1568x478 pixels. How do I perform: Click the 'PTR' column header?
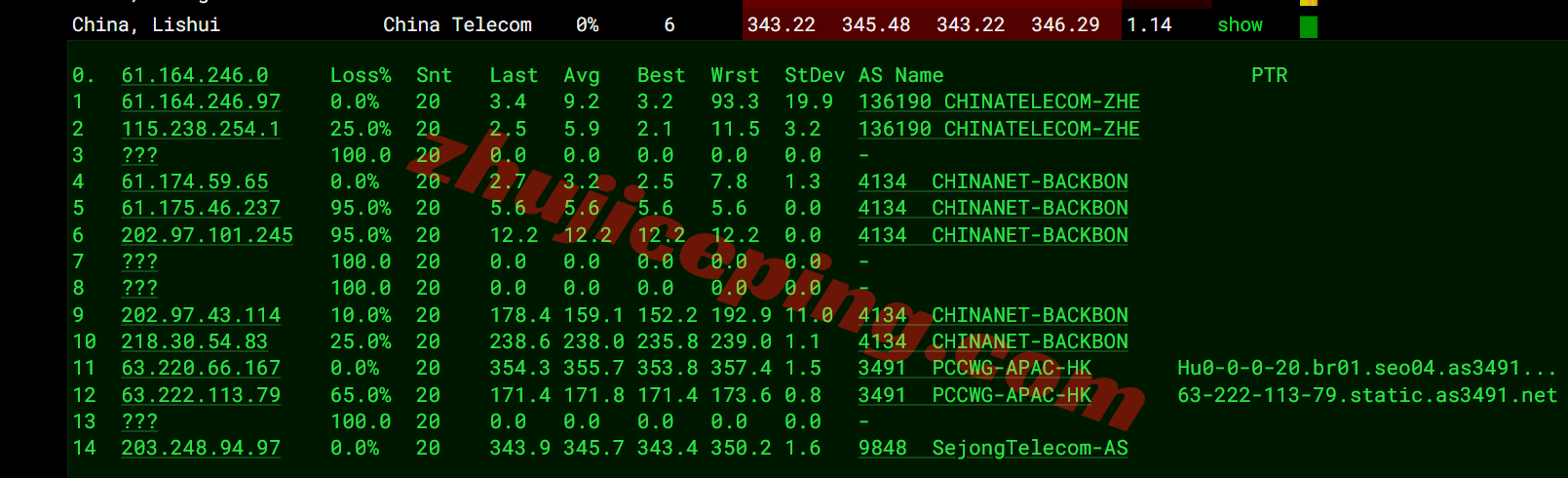[1269, 75]
